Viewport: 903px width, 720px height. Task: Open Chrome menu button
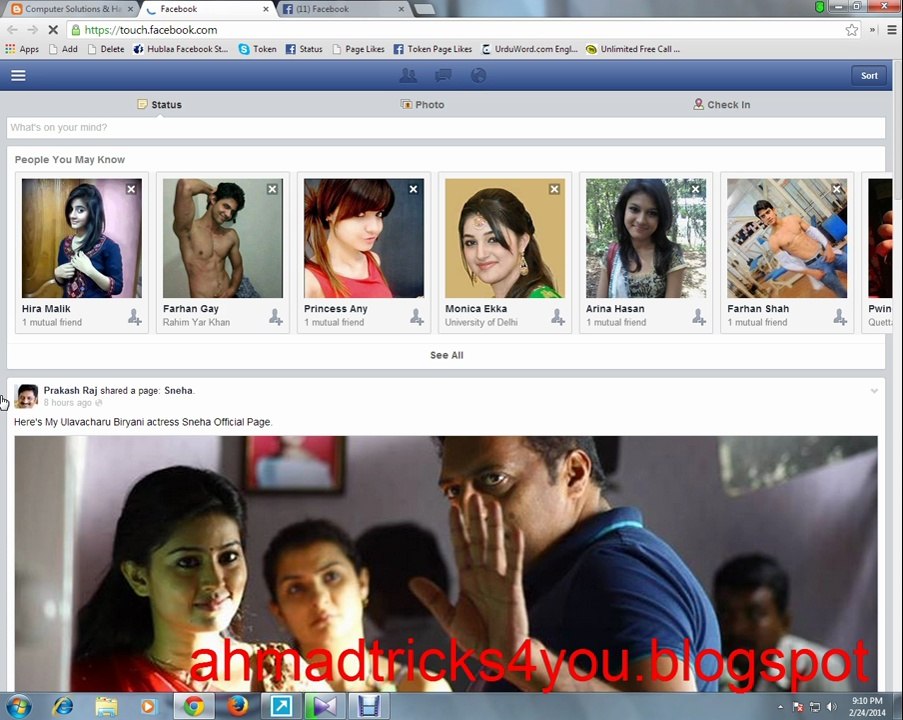891,30
